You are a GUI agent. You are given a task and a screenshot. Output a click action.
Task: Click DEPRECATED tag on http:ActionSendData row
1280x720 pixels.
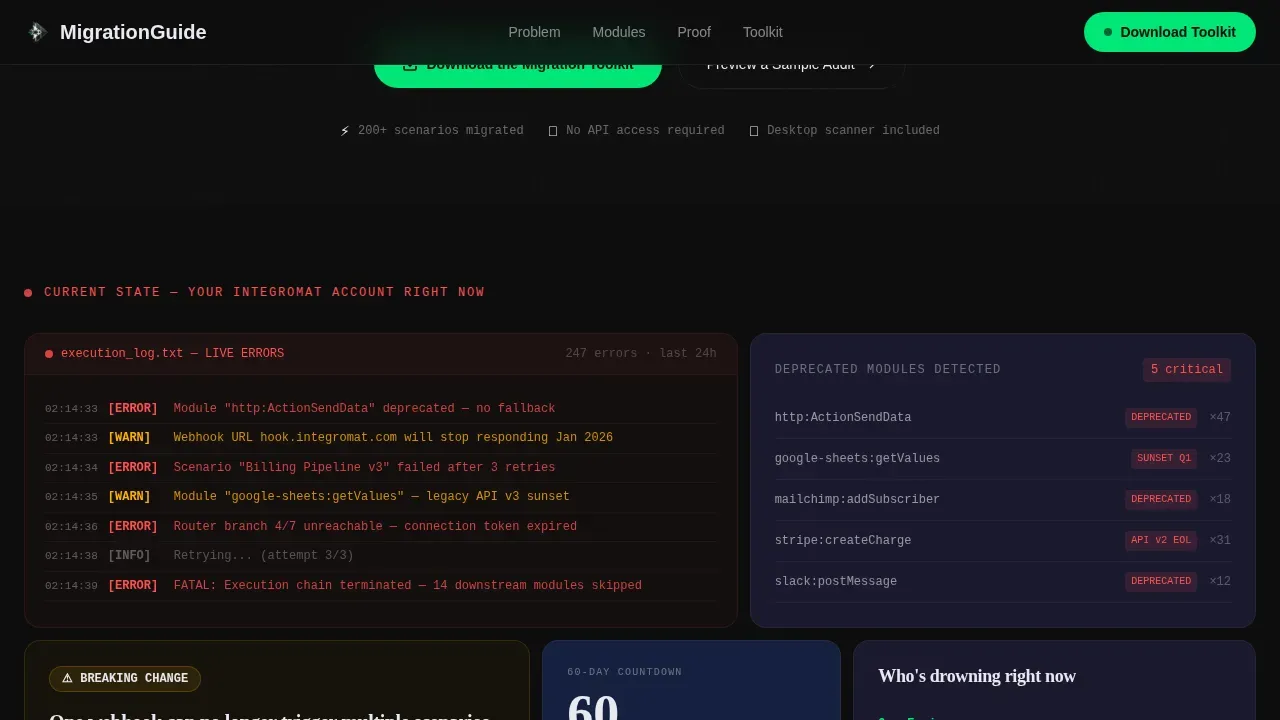(1161, 418)
